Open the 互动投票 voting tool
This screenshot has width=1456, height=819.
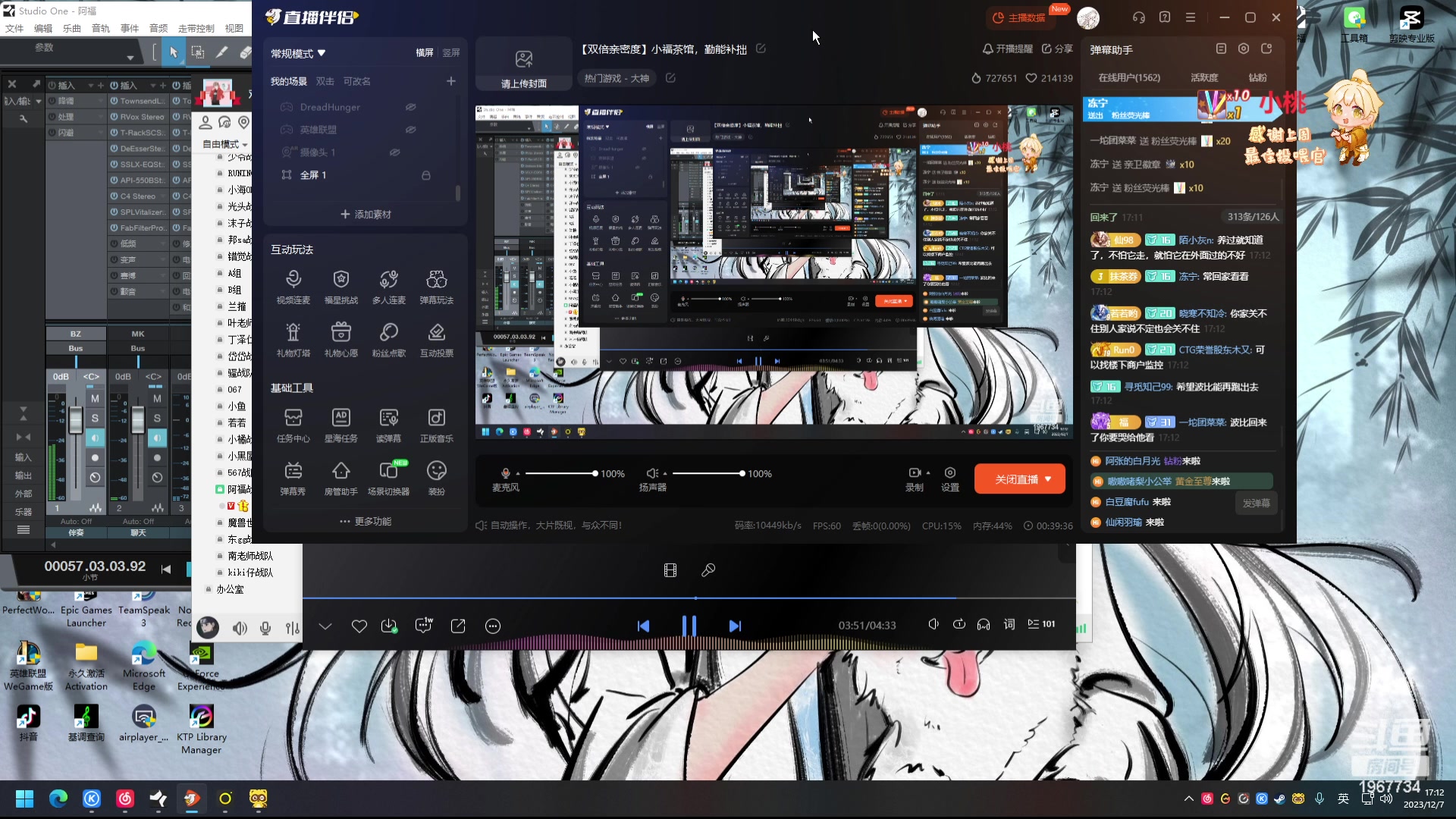[x=436, y=340]
